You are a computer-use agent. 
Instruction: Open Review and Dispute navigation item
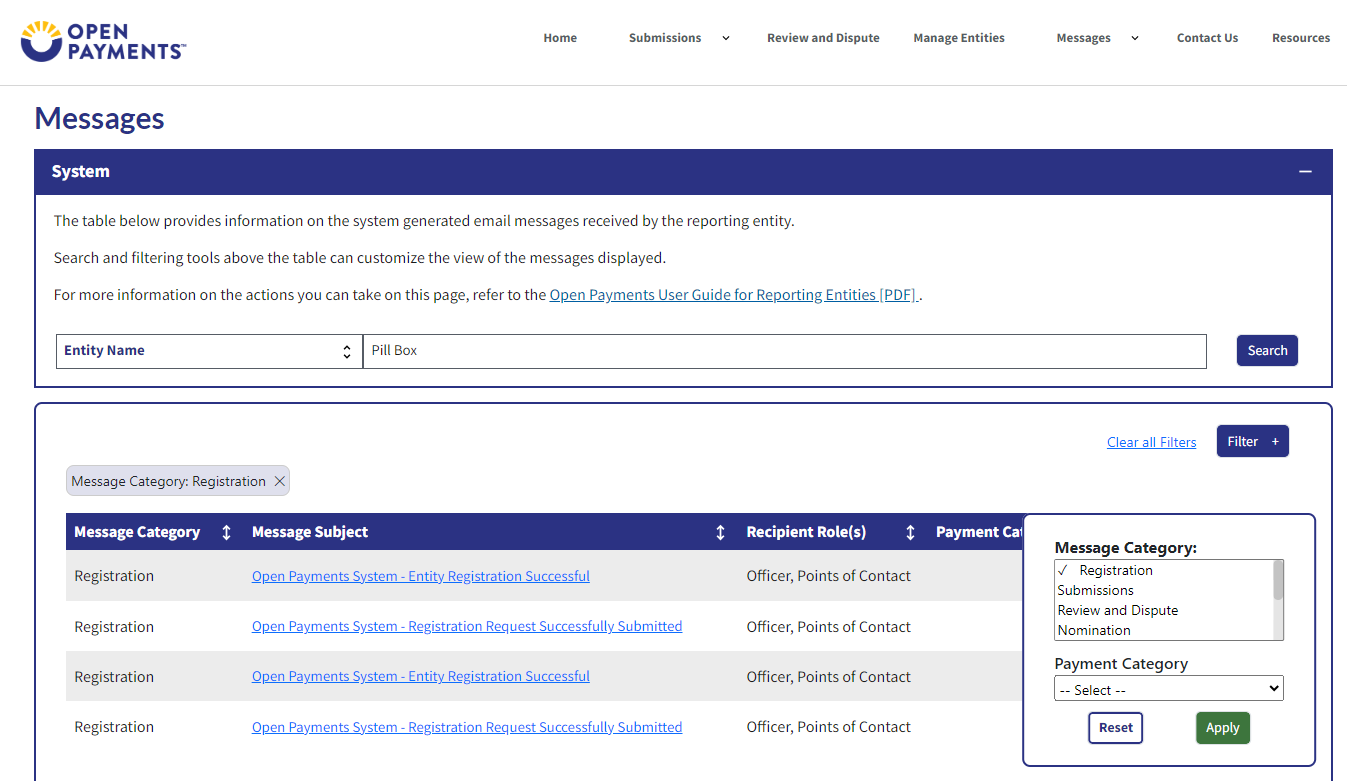click(823, 38)
